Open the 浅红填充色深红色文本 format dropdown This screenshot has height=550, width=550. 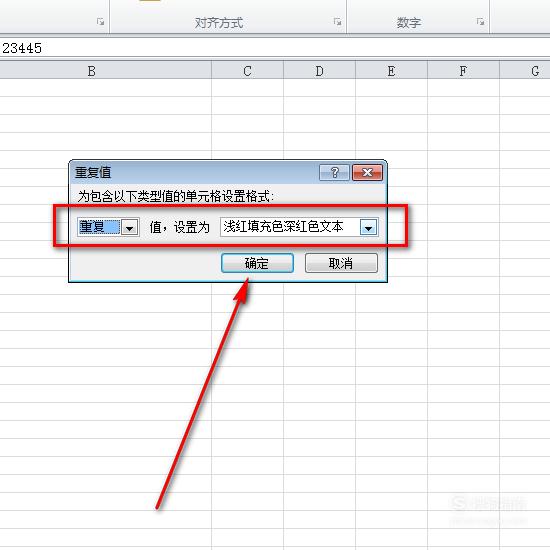pyautogui.click(x=368, y=227)
